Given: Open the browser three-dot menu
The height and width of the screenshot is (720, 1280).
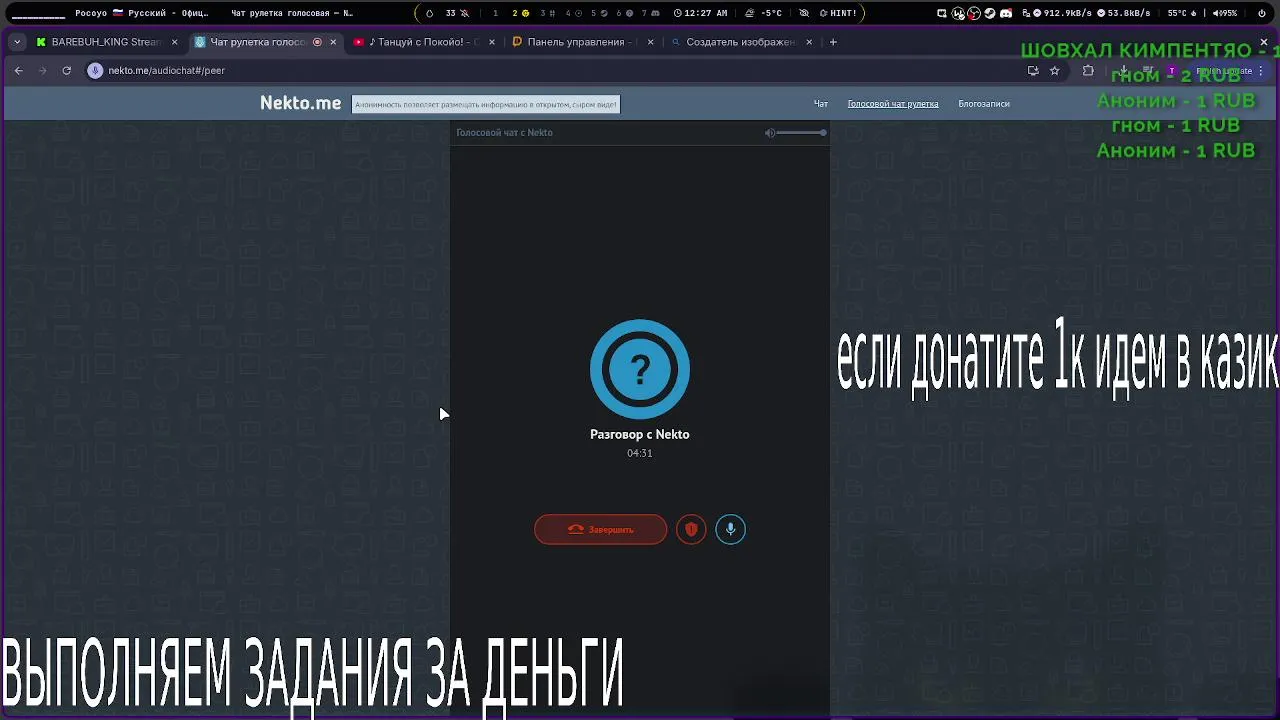Looking at the screenshot, I should pyautogui.click(x=1261, y=71).
